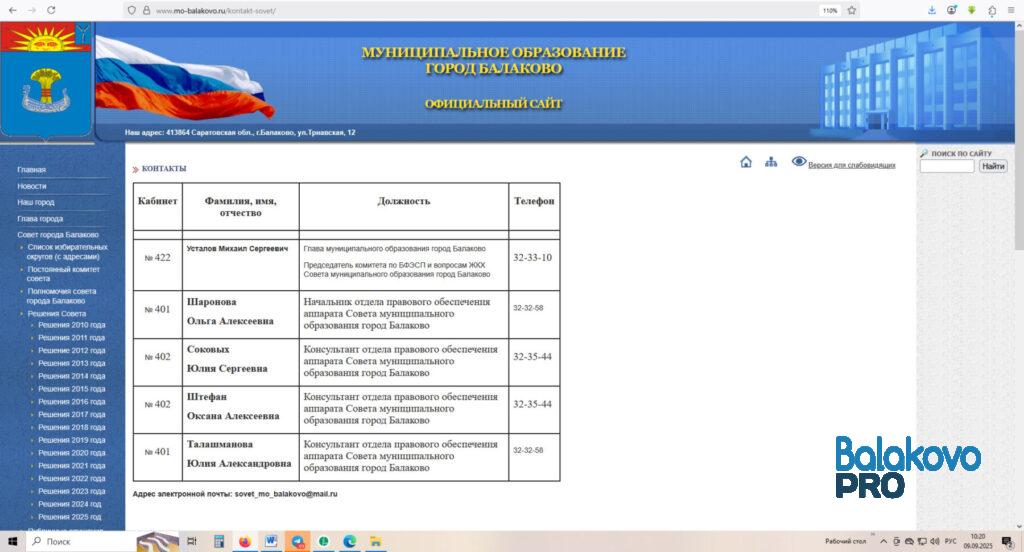Screen dimensions: 1024x552
Task: Go back to the previous page
Action: [x=12, y=10]
